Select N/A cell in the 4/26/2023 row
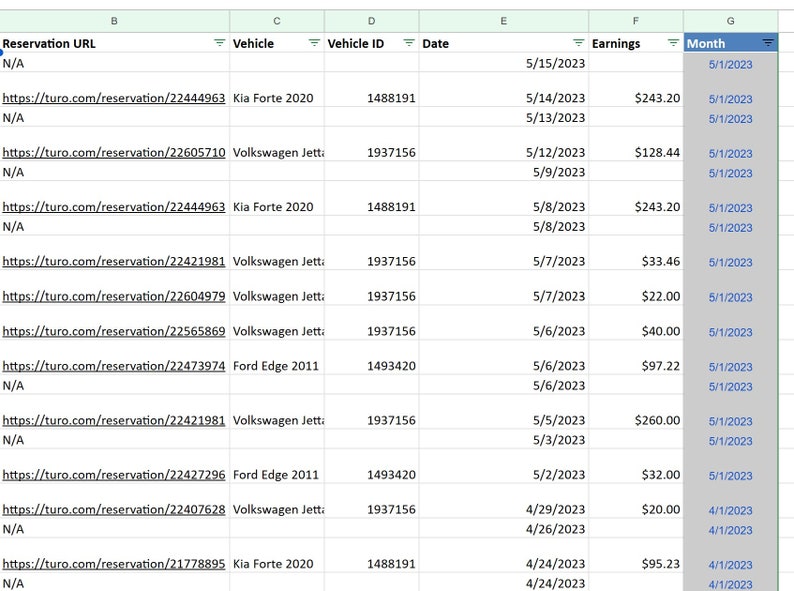This screenshot has width=794, height=591. pos(114,529)
